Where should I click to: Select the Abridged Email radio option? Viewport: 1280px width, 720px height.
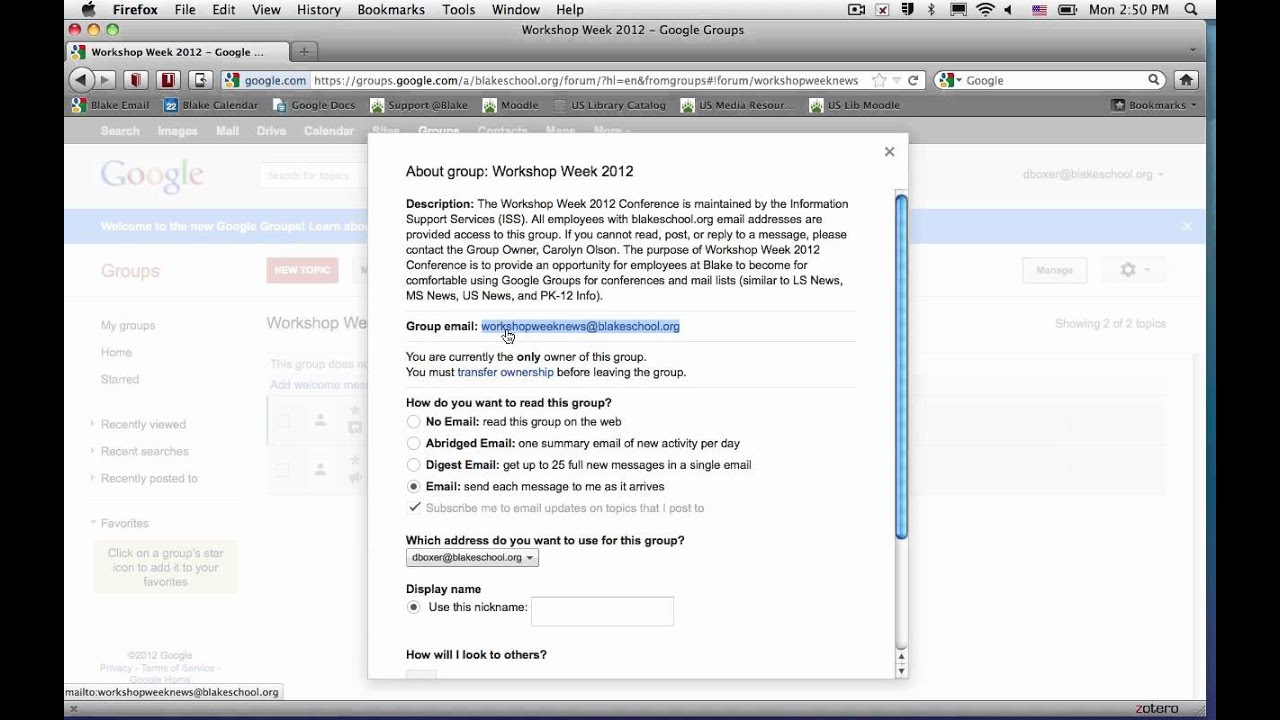413,443
